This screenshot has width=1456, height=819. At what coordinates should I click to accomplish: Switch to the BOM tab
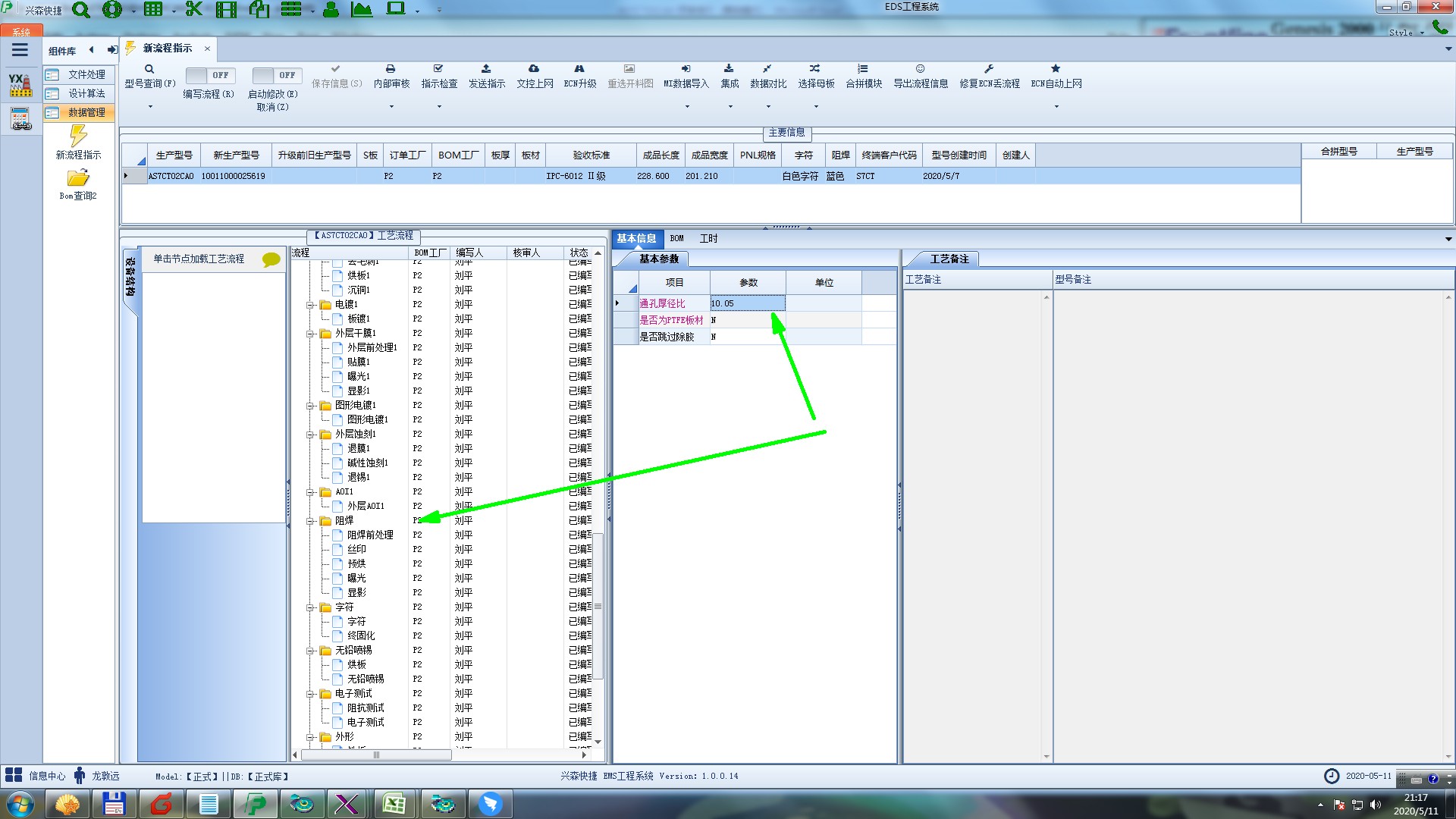point(676,238)
